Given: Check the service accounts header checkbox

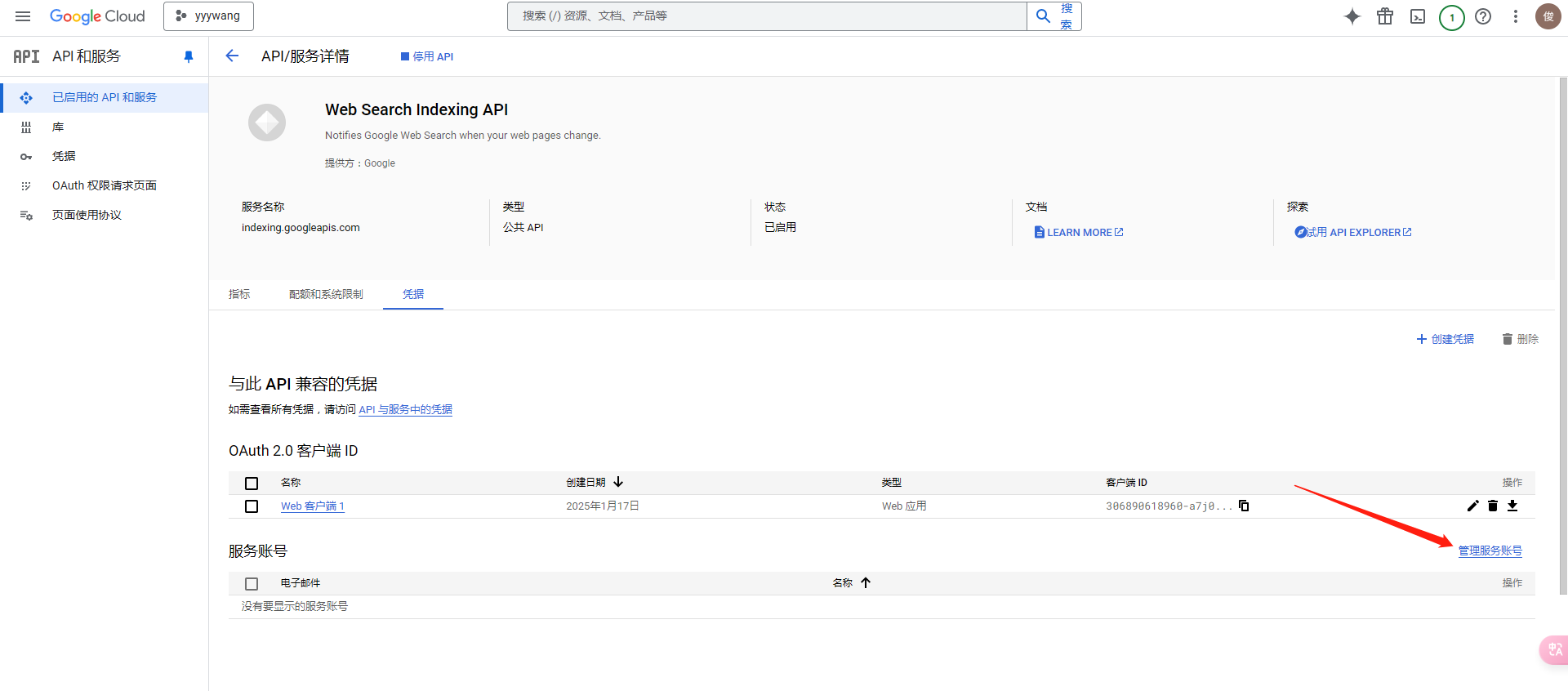Looking at the screenshot, I should [252, 584].
